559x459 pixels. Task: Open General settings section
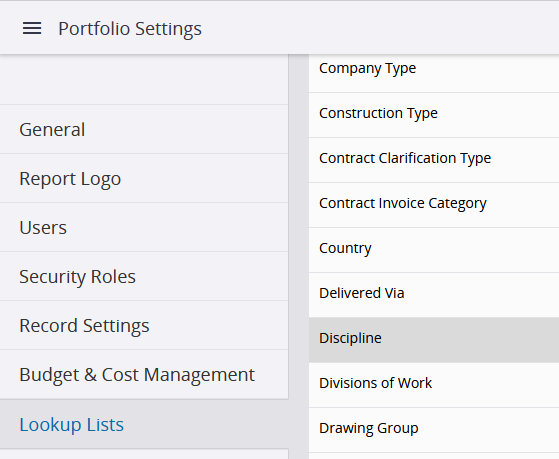[x=144, y=129]
